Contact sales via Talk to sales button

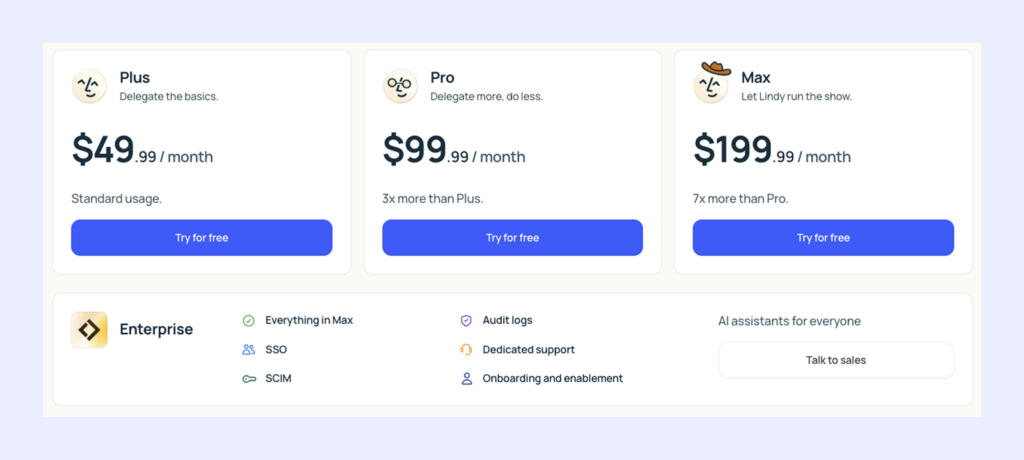(836, 360)
